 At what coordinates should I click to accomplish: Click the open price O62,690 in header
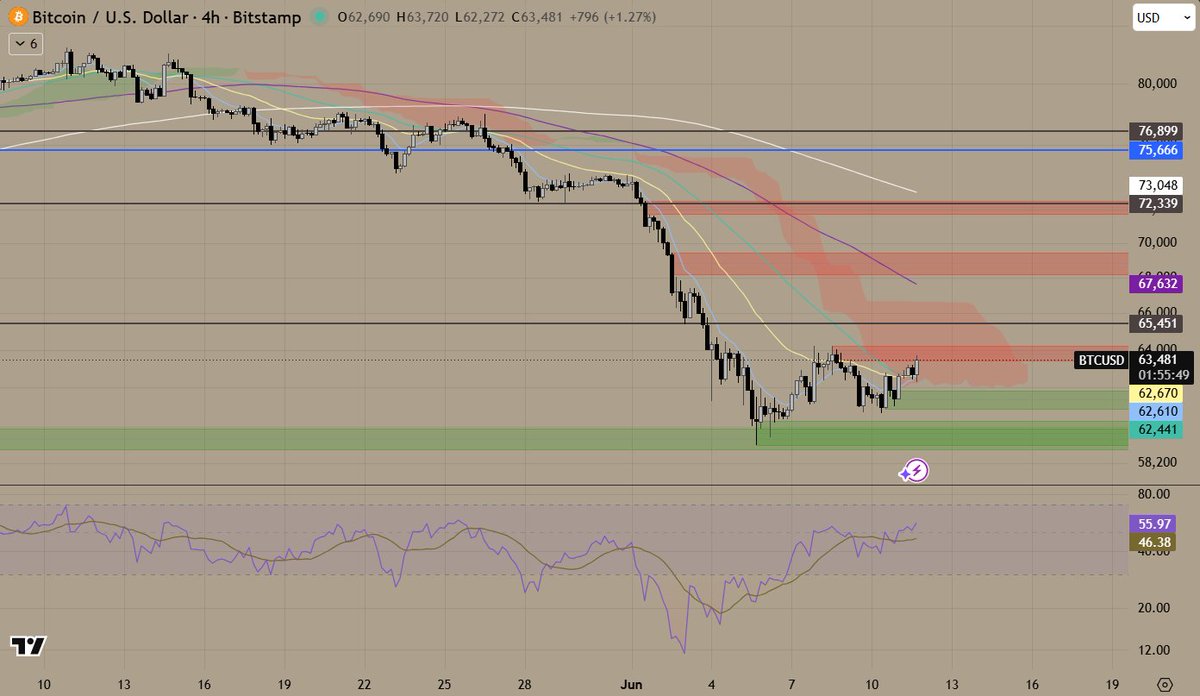pyautogui.click(x=366, y=17)
